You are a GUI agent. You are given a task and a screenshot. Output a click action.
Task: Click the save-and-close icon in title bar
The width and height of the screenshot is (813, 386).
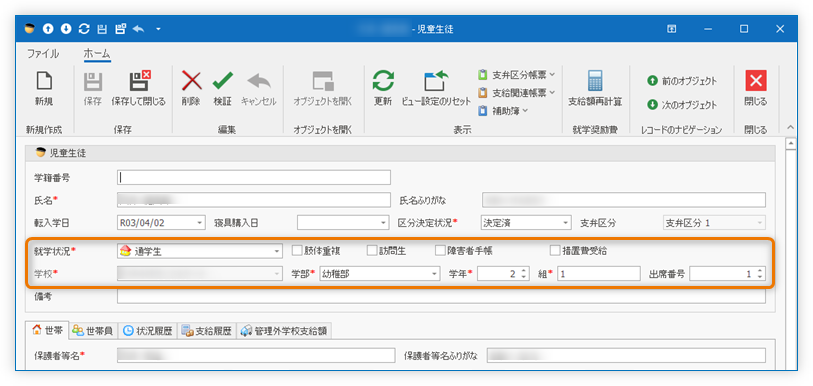click(120, 29)
